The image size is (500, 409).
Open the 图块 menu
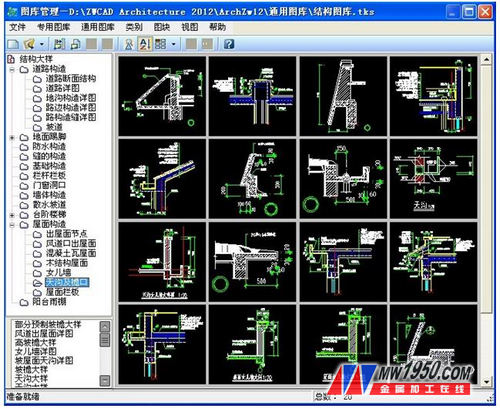(x=162, y=27)
